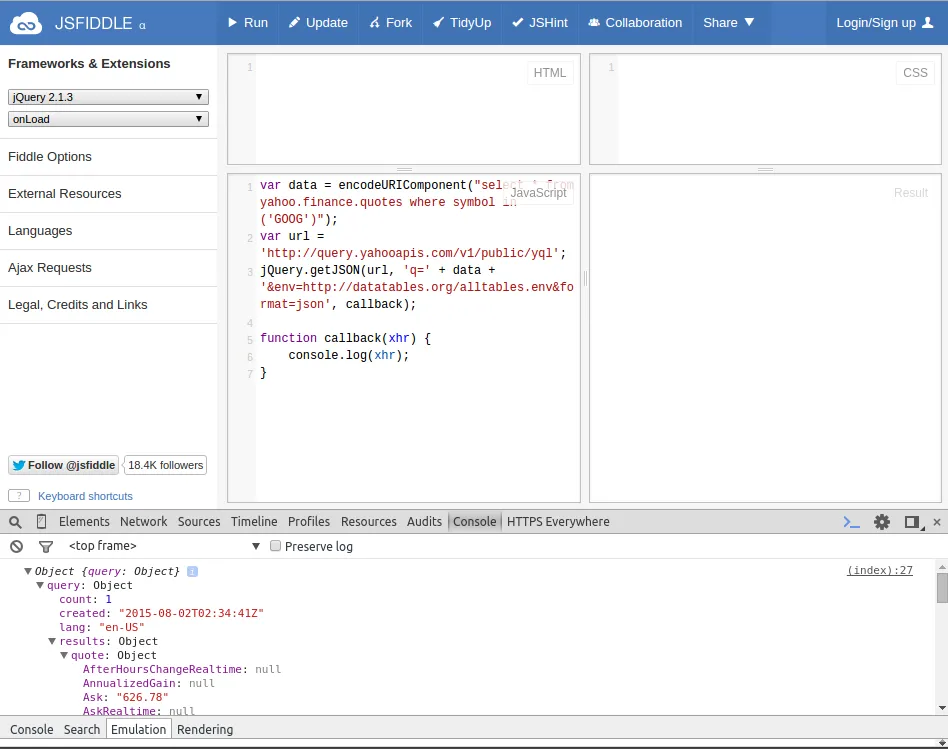Screen dimensions: 948x749
Task: Open the jQuery 2.1.3 framework dropdown
Action: click(x=108, y=97)
